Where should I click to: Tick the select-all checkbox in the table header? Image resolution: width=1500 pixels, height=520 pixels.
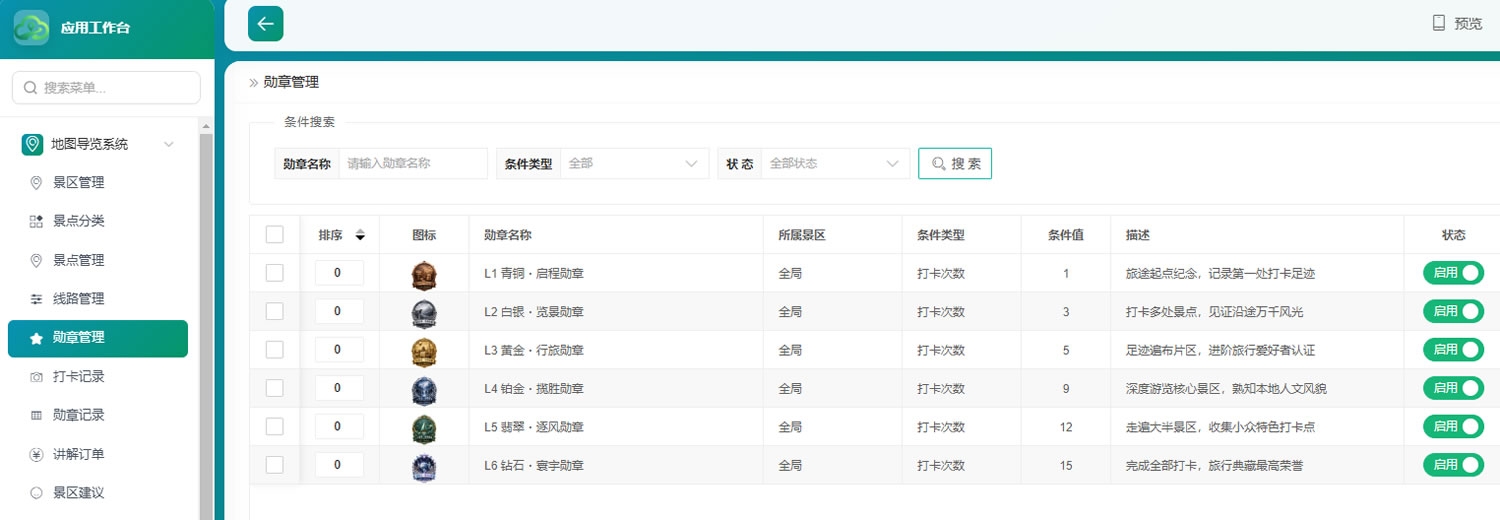[275, 235]
